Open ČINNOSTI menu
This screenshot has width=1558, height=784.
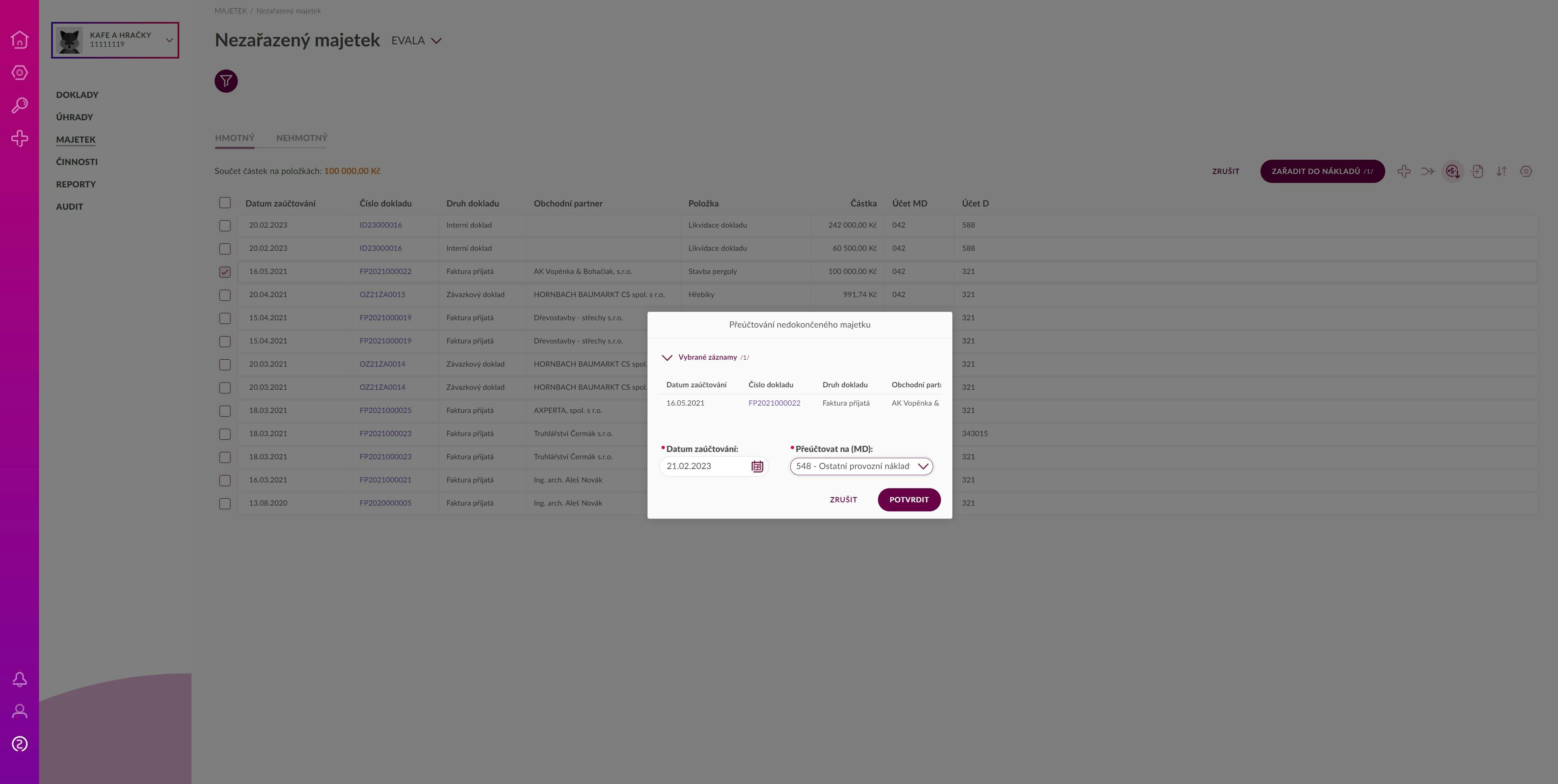[x=76, y=162]
